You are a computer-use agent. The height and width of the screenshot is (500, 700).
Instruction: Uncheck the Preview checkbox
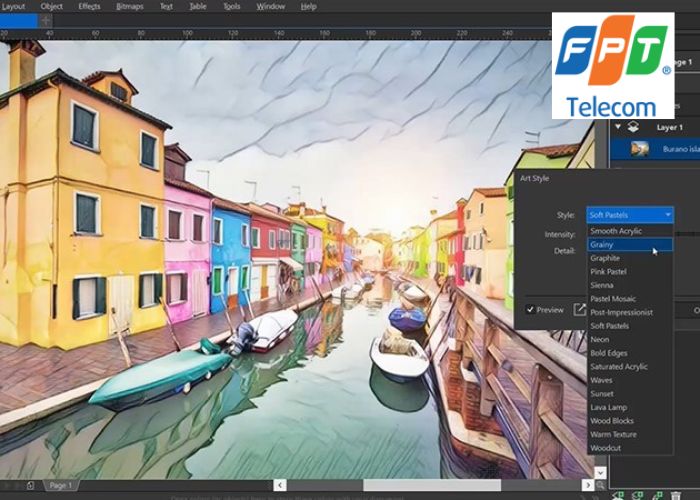point(530,310)
